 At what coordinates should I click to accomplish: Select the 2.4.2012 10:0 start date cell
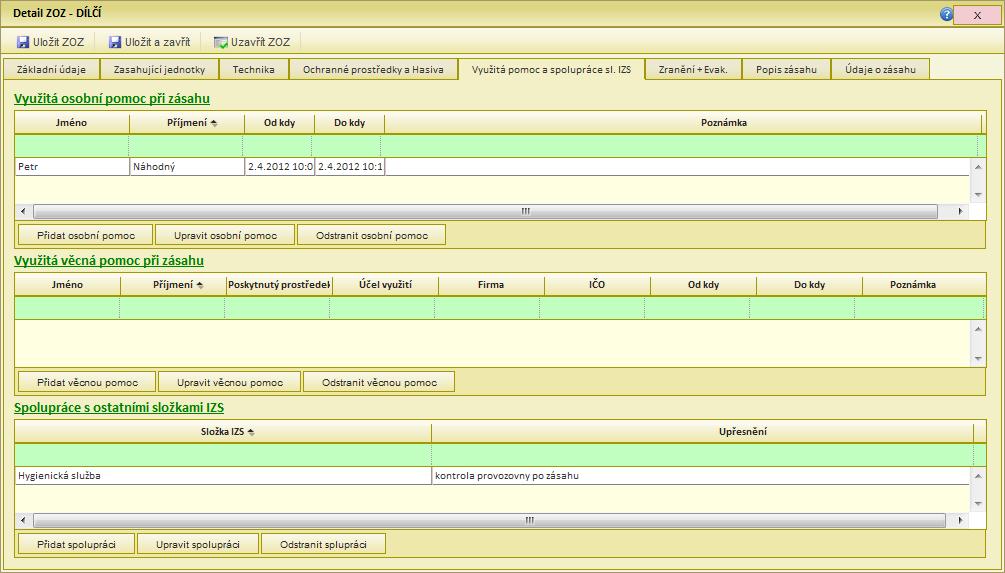click(280, 167)
